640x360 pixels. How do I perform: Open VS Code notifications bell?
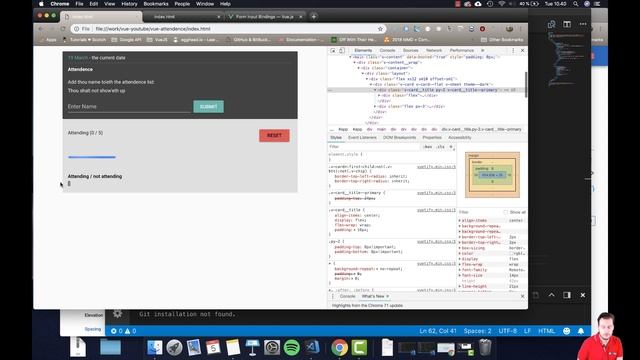coord(581,331)
